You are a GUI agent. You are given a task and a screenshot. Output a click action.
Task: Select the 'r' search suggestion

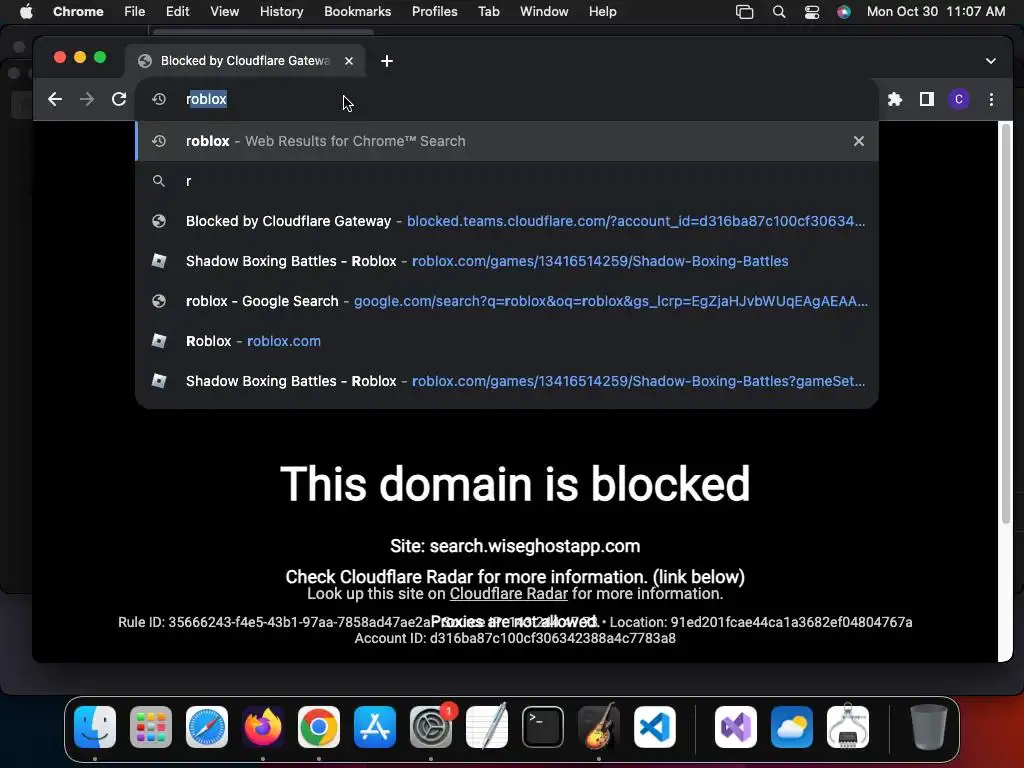click(507, 181)
